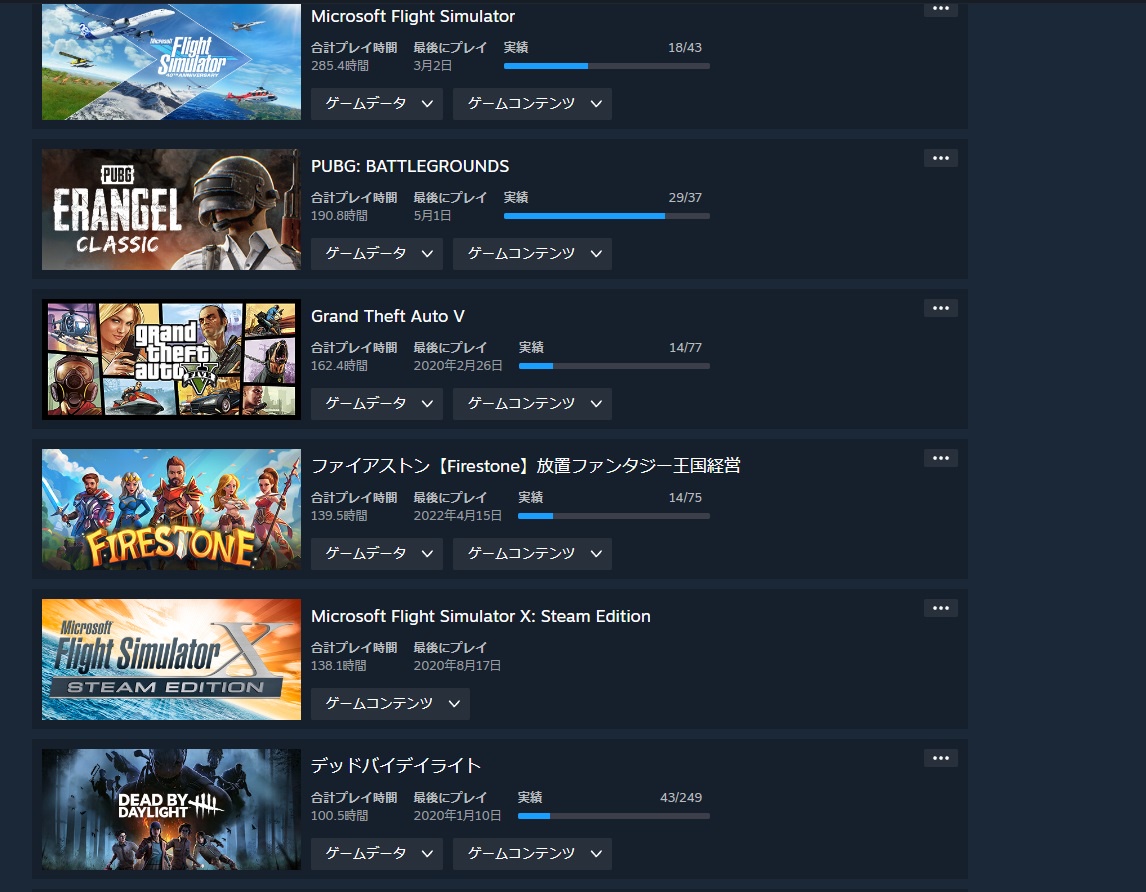Image resolution: width=1146 pixels, height=892 pixels.
Task: Open three-dot menu for デッドバイデイライト
Action: click(941, 757)
